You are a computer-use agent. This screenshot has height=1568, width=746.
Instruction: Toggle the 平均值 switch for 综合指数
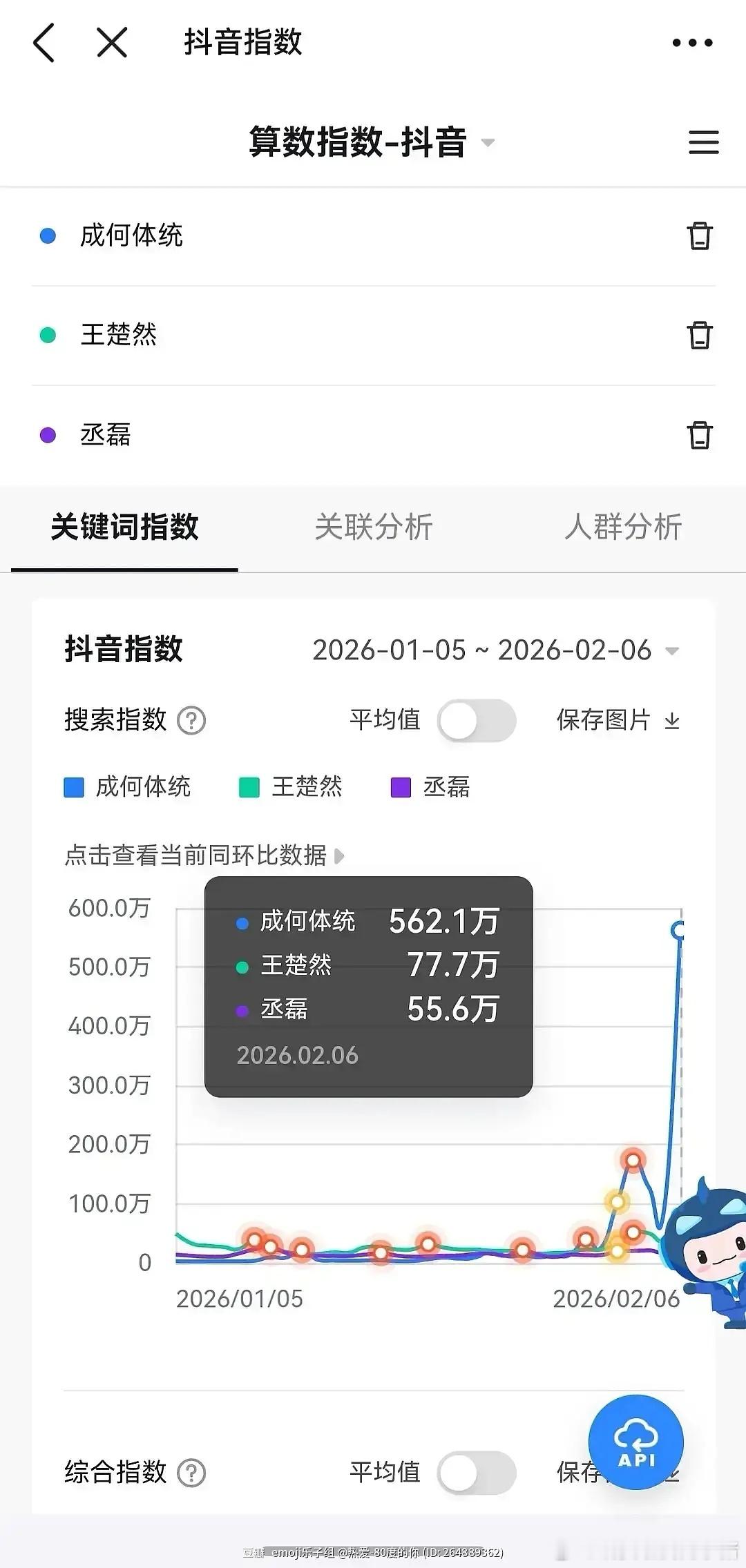click(477, 1473)
